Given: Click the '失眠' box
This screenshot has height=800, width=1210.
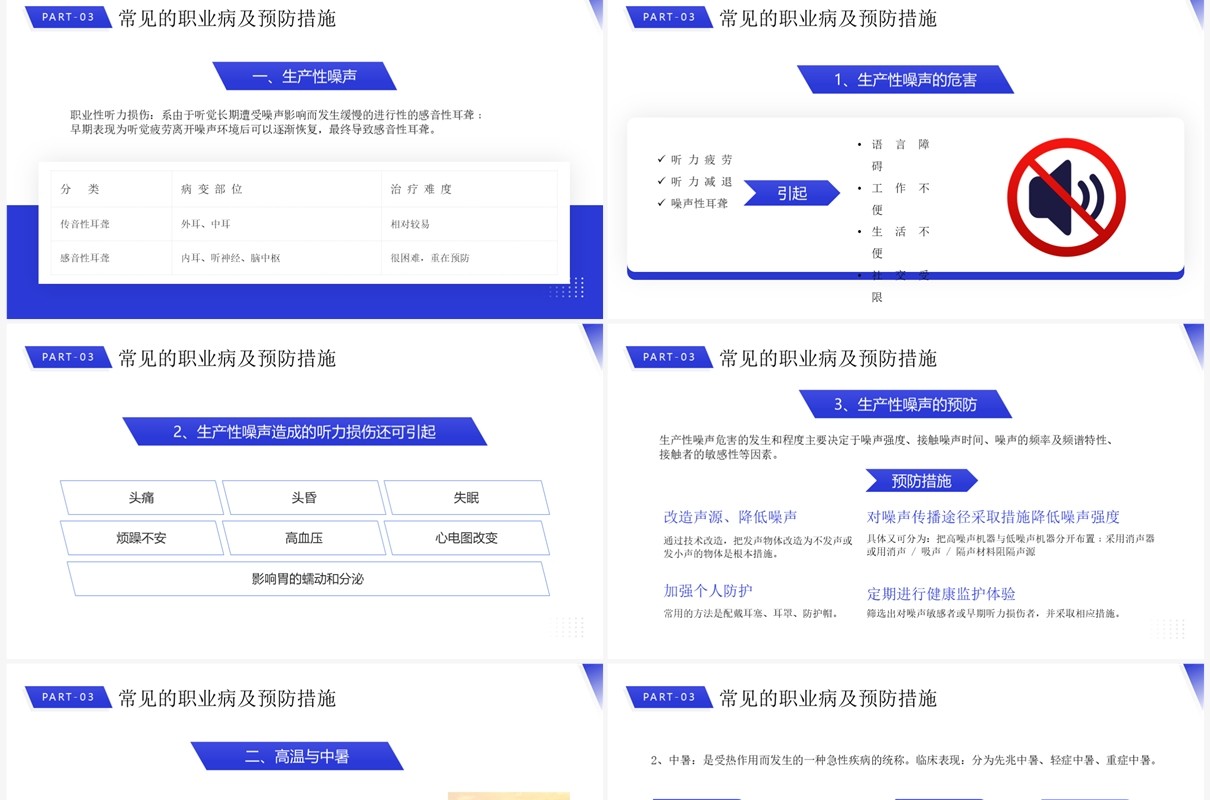Looking at the screenshot, I should click(466, 497).
